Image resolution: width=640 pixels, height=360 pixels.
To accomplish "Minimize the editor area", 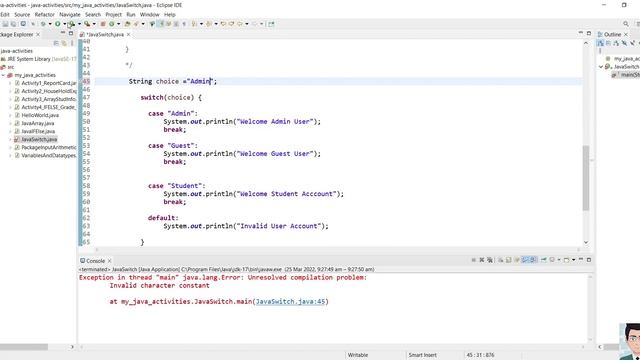I will pyautogui.click(x=581, y=33).
